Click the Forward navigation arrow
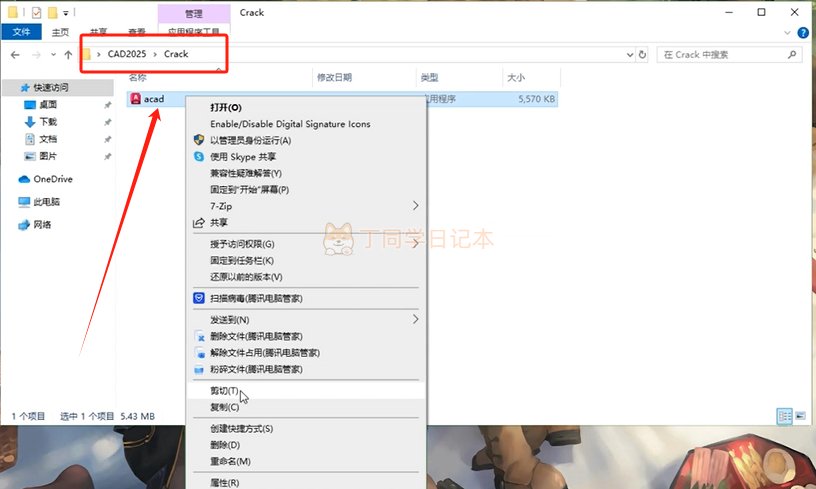The width and height of the screenshot is (816, 489). coord(36,55)
